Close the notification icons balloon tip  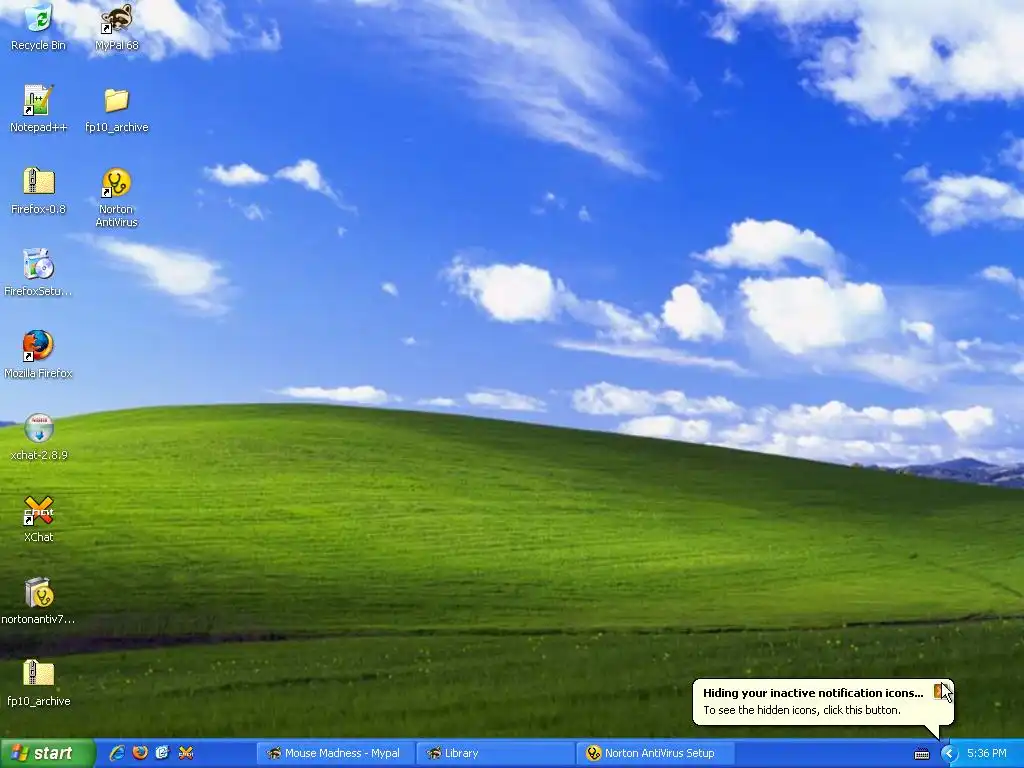click(x=941, y=691)
